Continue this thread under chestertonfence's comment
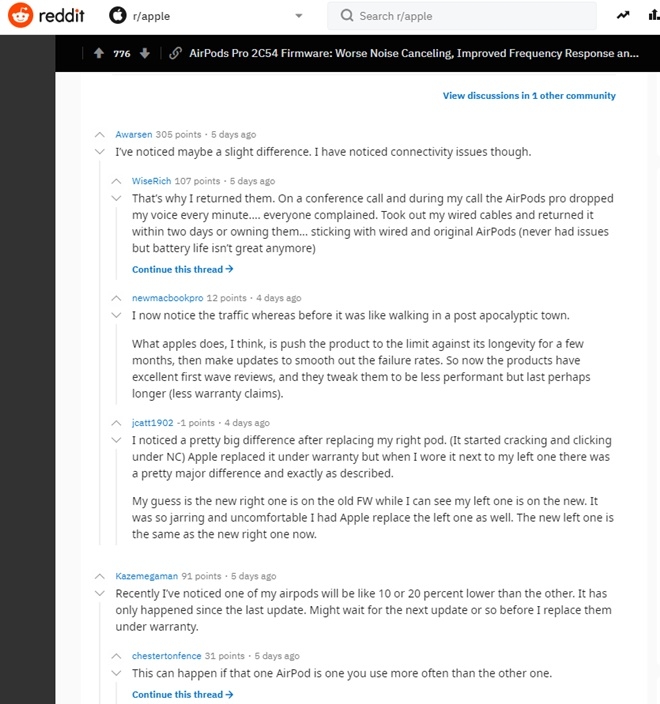The height and width of the screenshot is (704, 660). click(182, 695)
